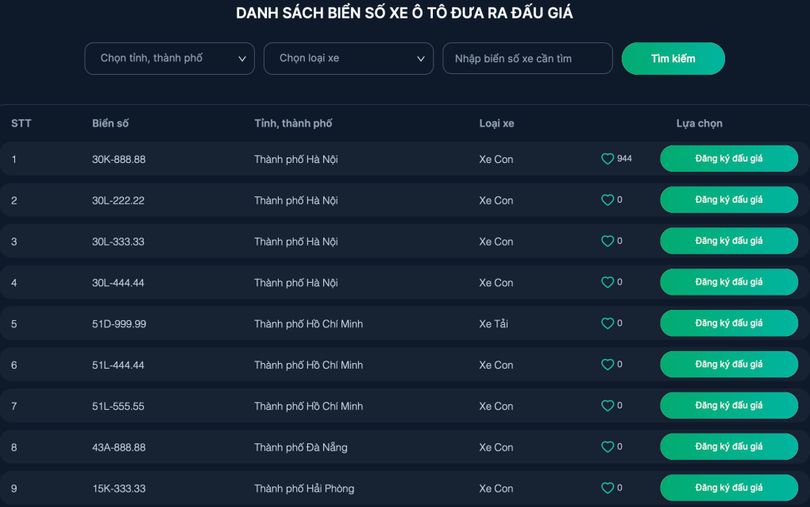Focus the license plate search input field
The width and height of the screenshot is (810, 507).
click(527, 59)
